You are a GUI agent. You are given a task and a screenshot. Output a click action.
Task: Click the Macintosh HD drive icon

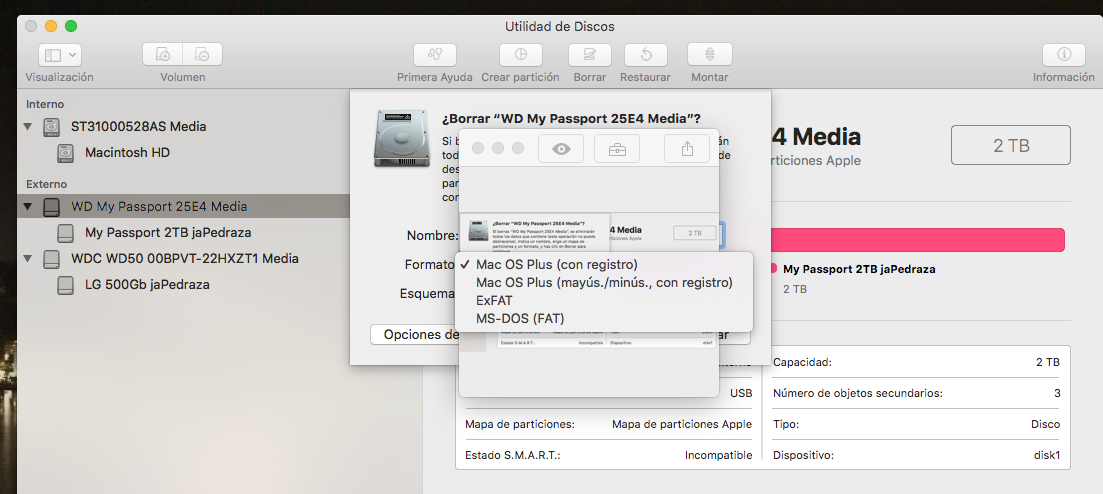[65, 153]
